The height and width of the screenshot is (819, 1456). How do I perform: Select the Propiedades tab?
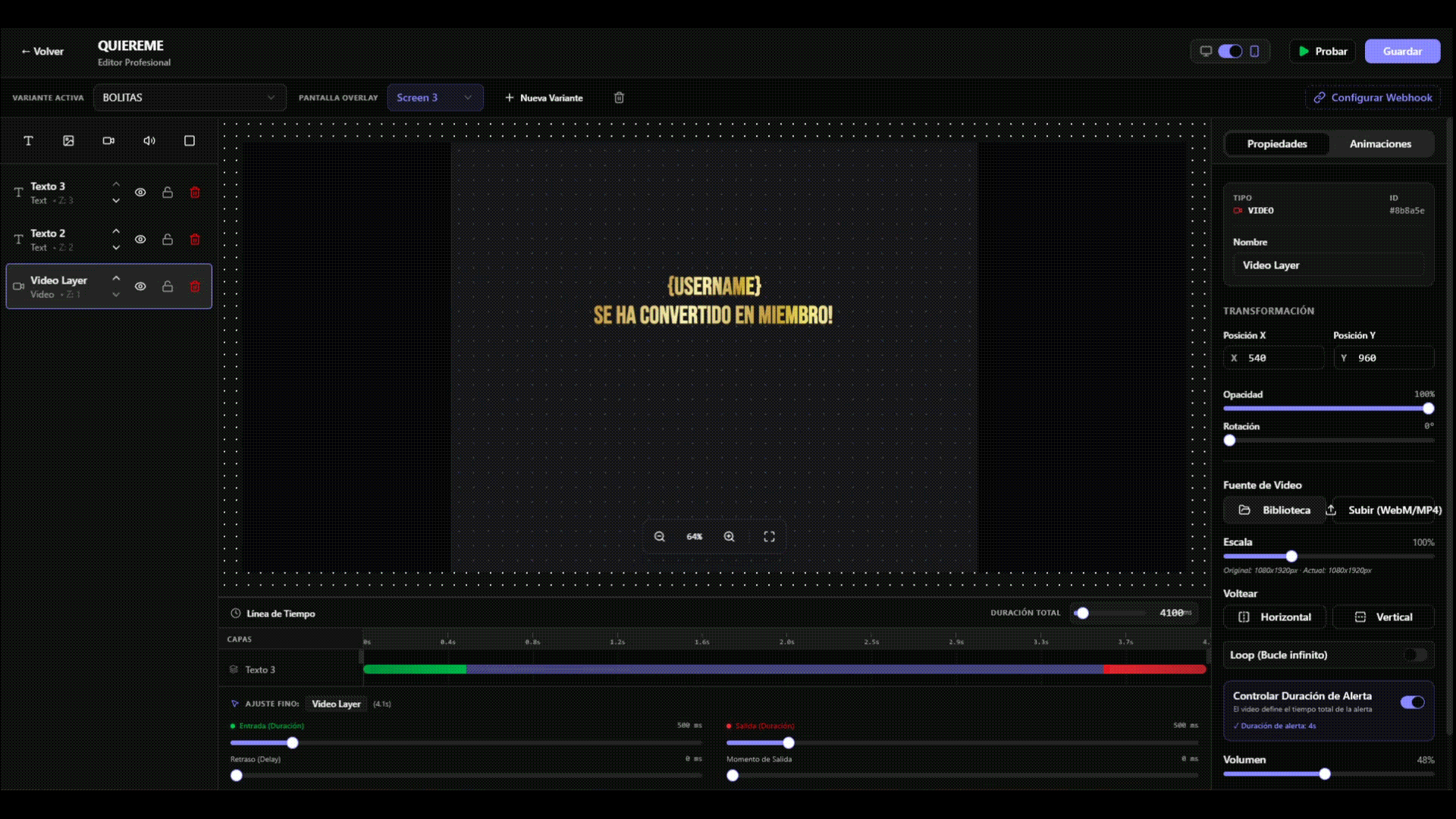coord(1276,144)
